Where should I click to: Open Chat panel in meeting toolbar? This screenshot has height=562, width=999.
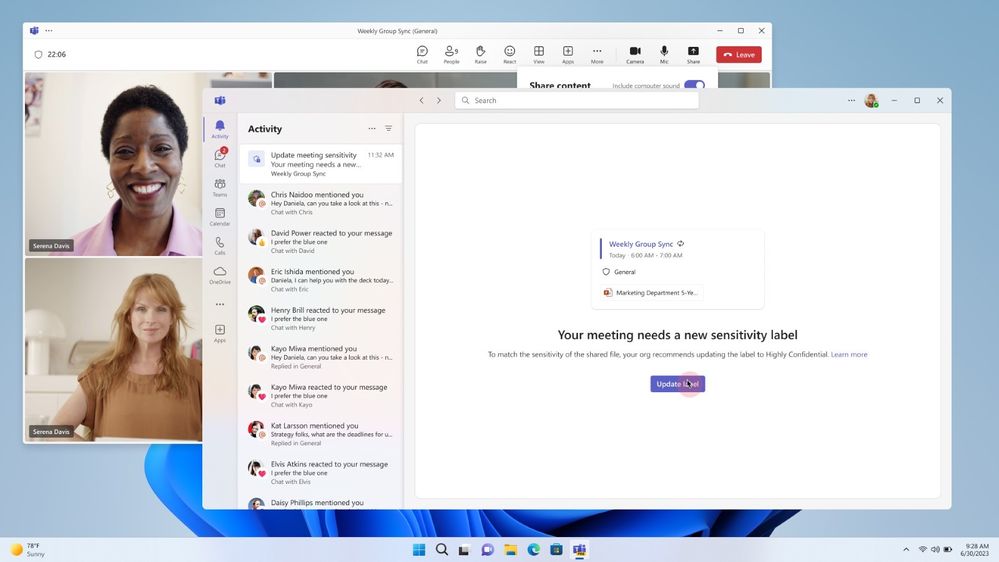click(422, 54)
